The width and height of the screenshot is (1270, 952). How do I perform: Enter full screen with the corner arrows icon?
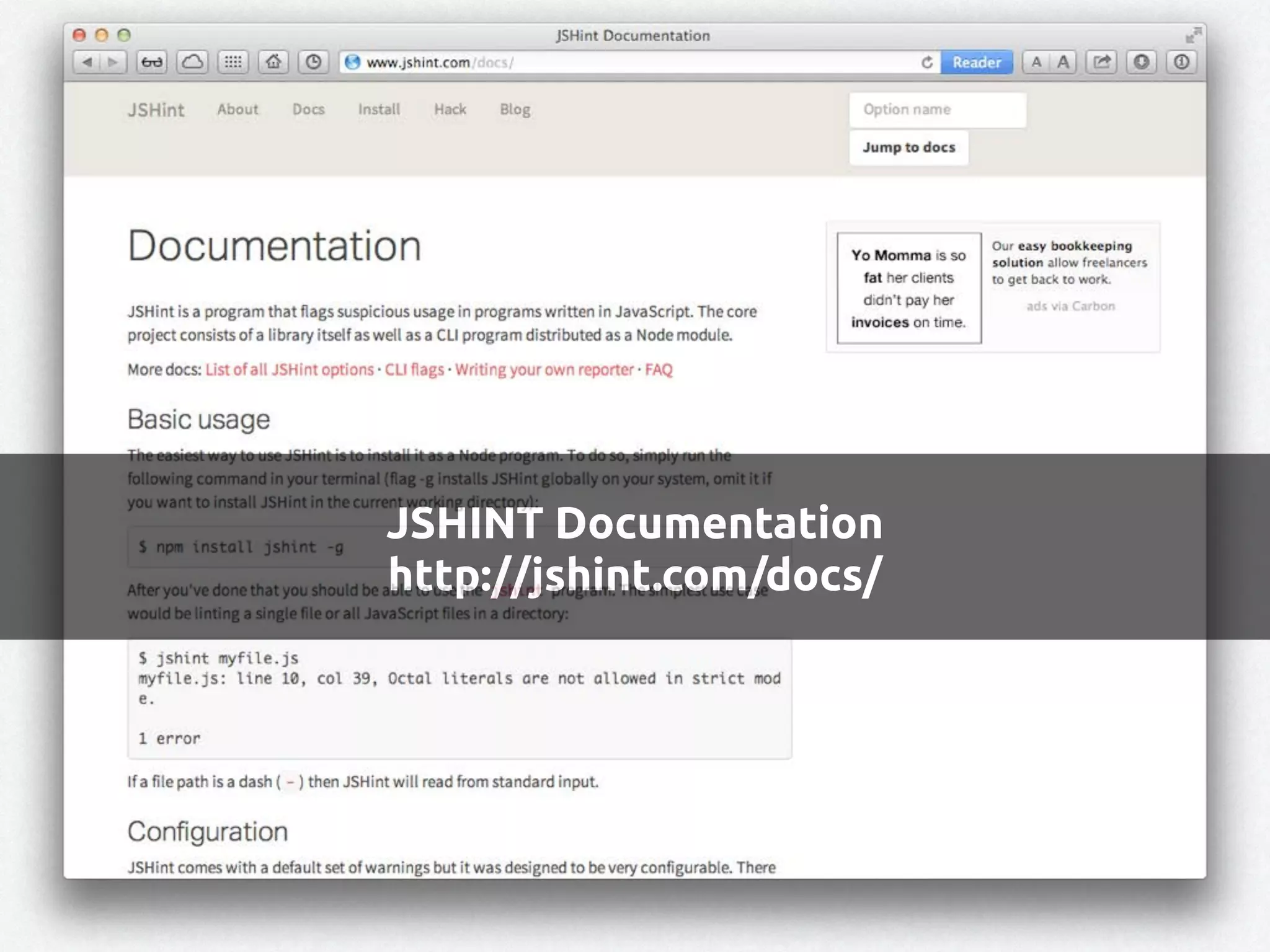1193,35
